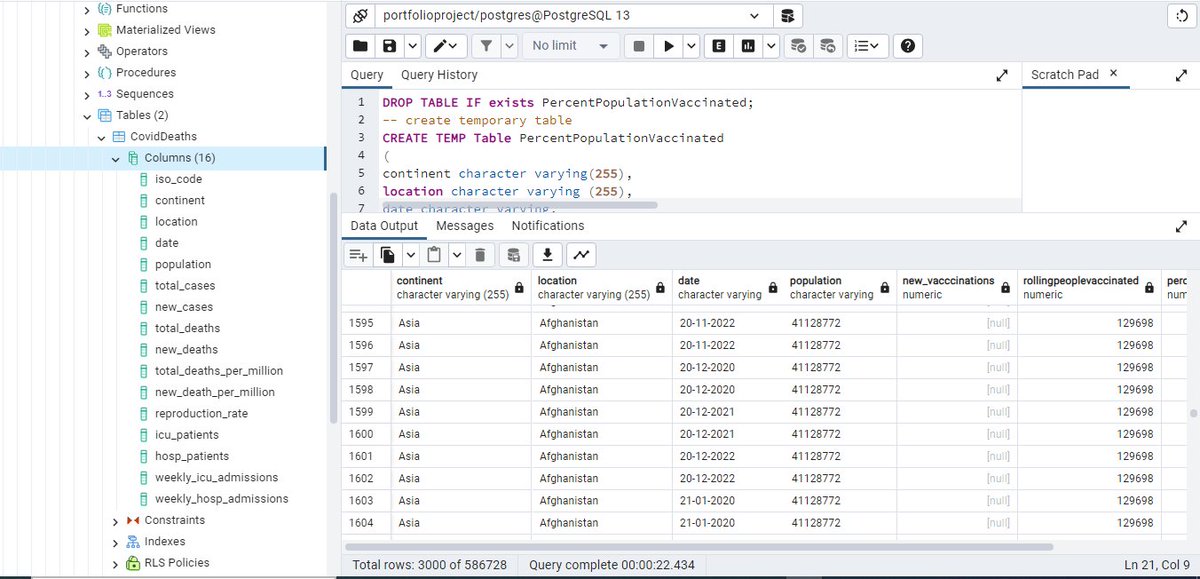This screenshot has width=1200, height=579.
Task: Expand the Sequences tree node
Action: 87,94
